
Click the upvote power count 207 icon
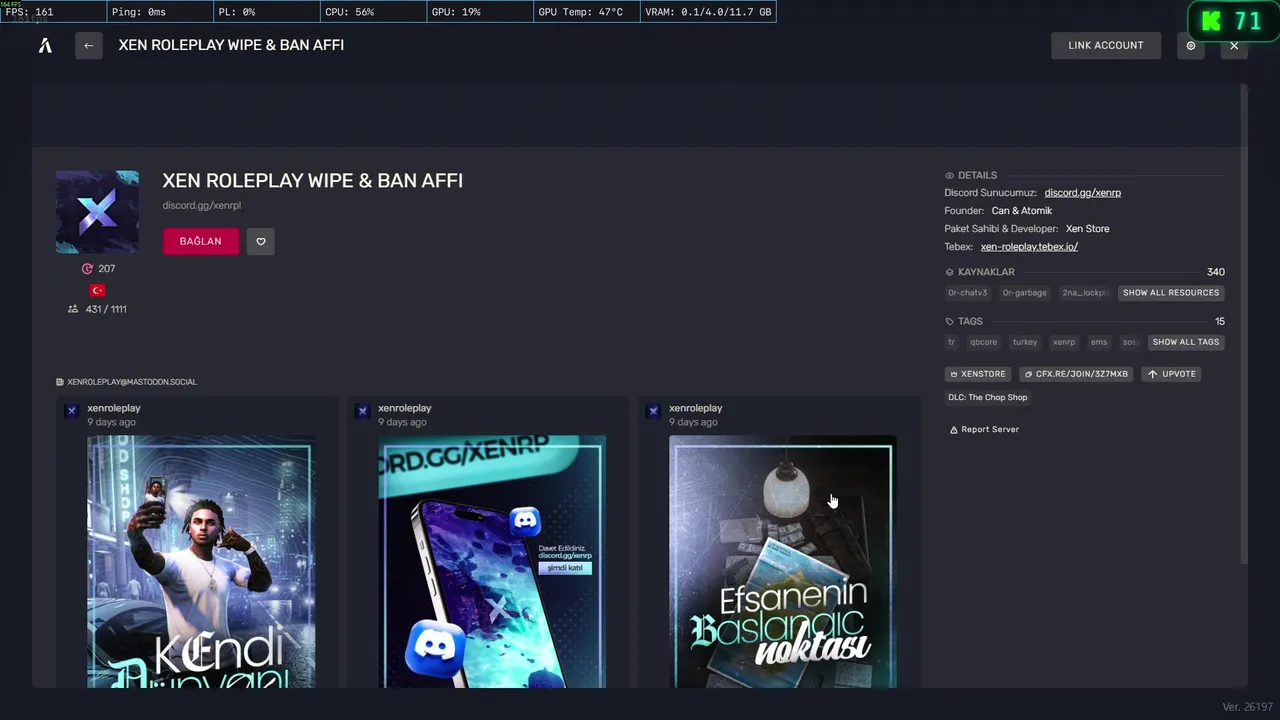(x=87, y=269)
